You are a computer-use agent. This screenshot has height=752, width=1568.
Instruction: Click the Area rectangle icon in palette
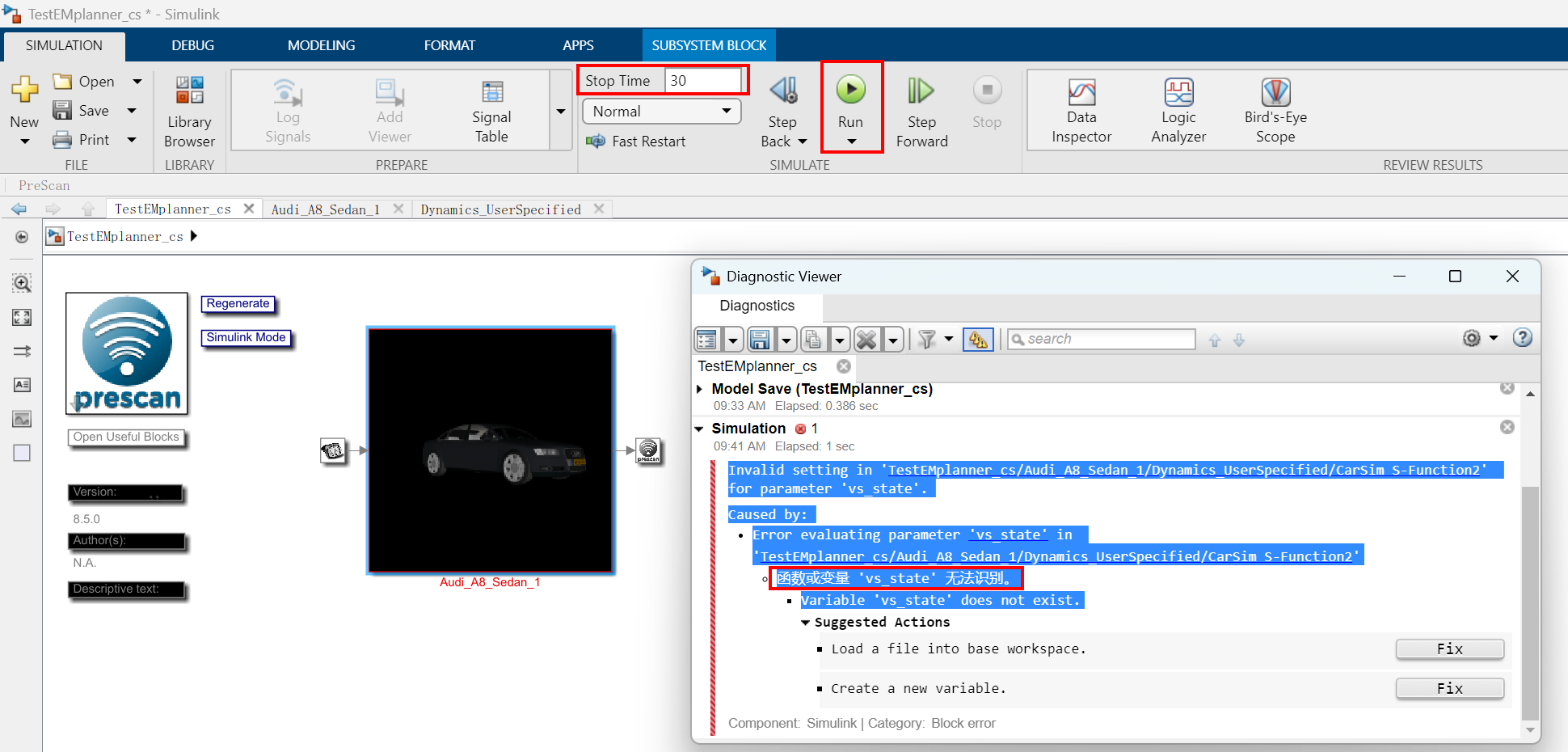click(x=22, y=453)
